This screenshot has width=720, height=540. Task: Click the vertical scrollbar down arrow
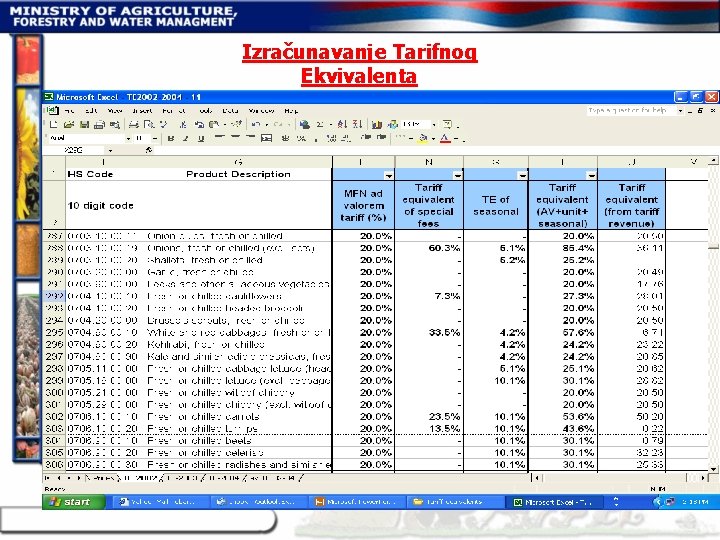pos(713,468)
